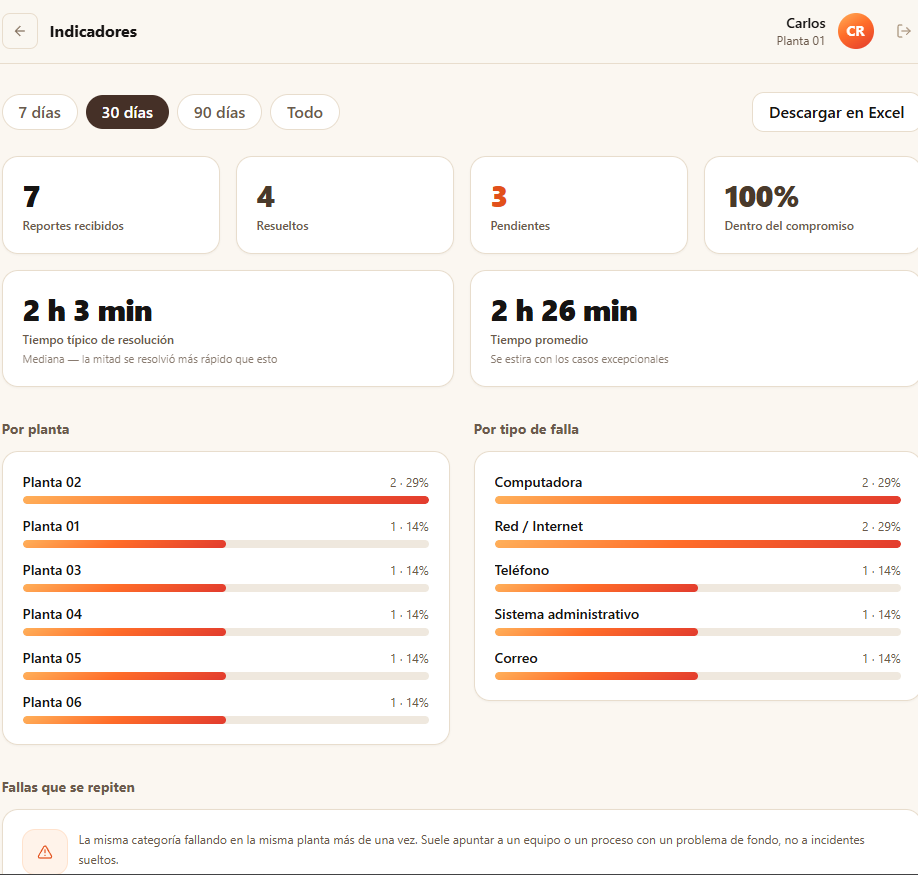
Task: Open the CR user avatar
Action: pos(855,31)
